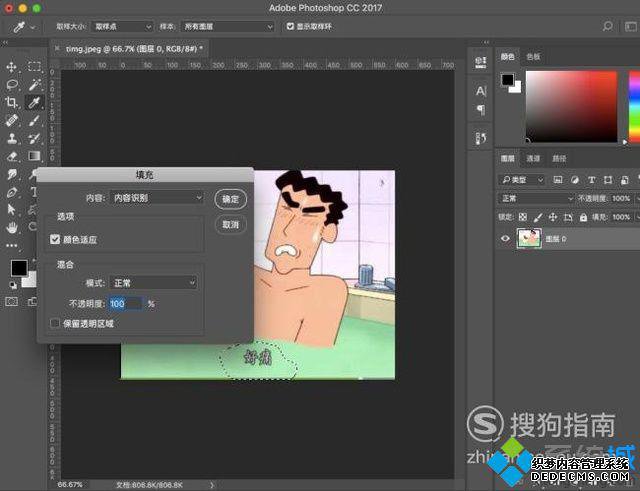Filter layers by shape layer icon
This screenshot has height=491, width=640.
pyautogui.click(x=608, y=180)
